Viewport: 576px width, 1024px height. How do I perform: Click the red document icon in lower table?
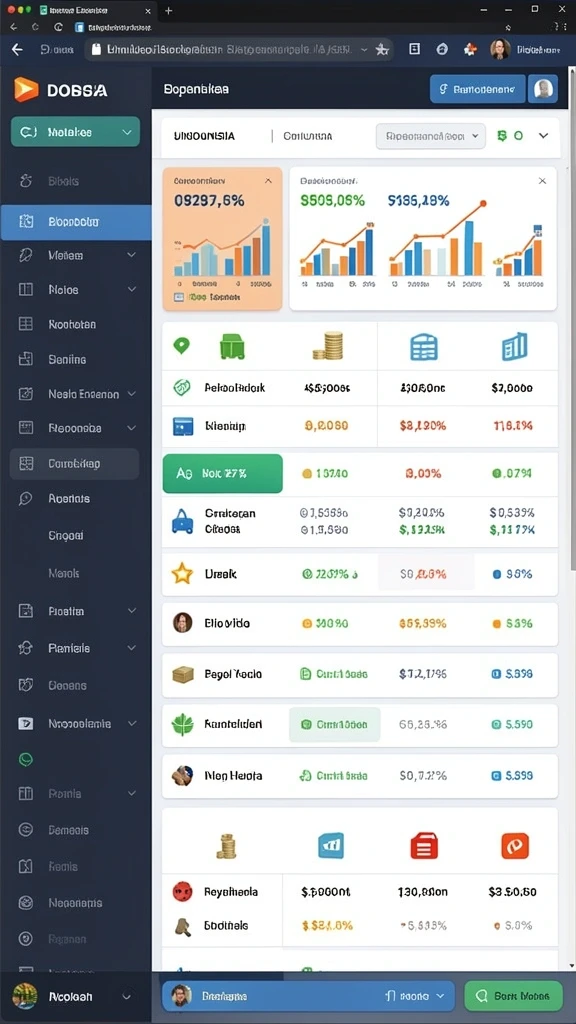pyautogui.click(x=423, y=846)
